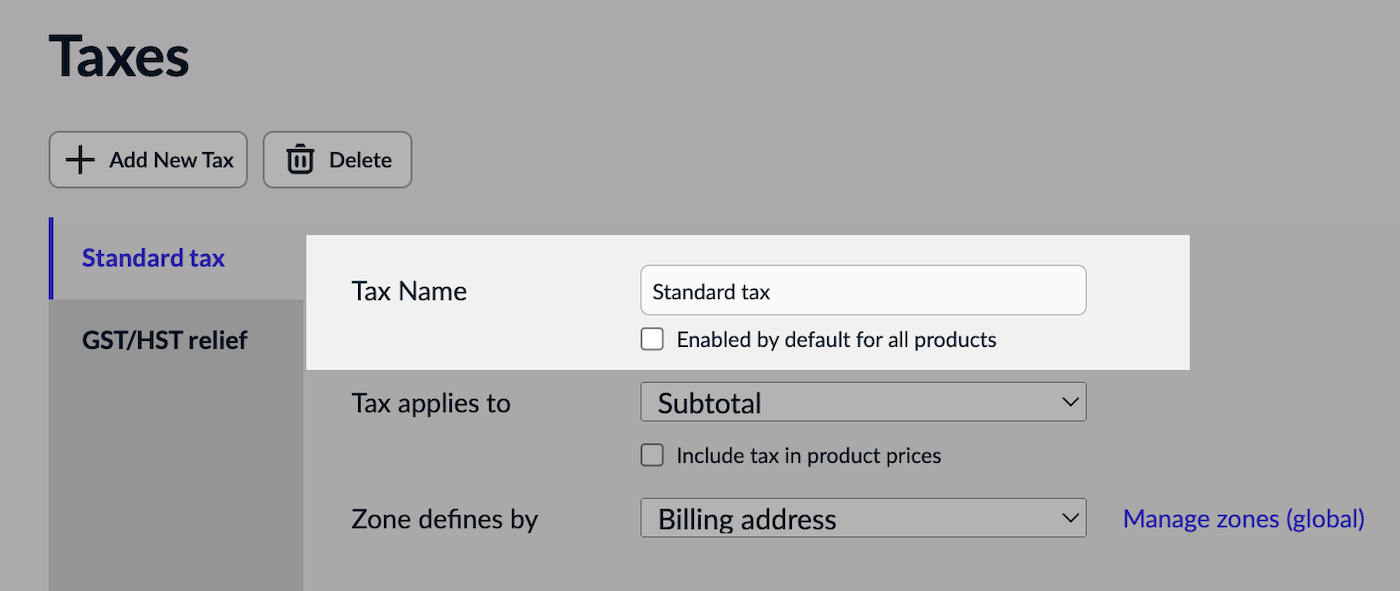Enable the 'Enabled by default for all products' checkbox
Image resolution: width=1400 pixels, height=591 pixels.
coord(652,340)
